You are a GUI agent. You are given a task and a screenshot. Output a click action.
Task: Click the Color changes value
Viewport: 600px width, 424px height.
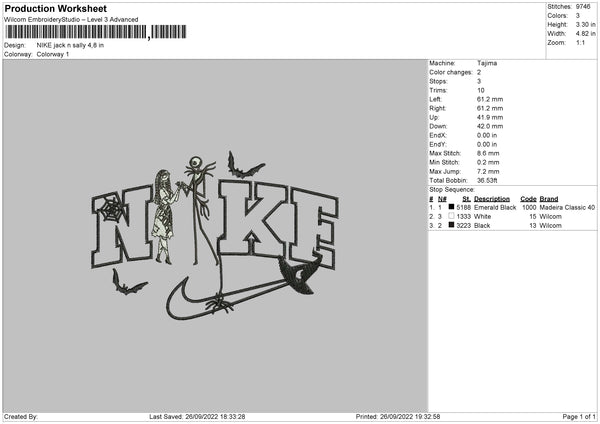click(x=479, y=72)
